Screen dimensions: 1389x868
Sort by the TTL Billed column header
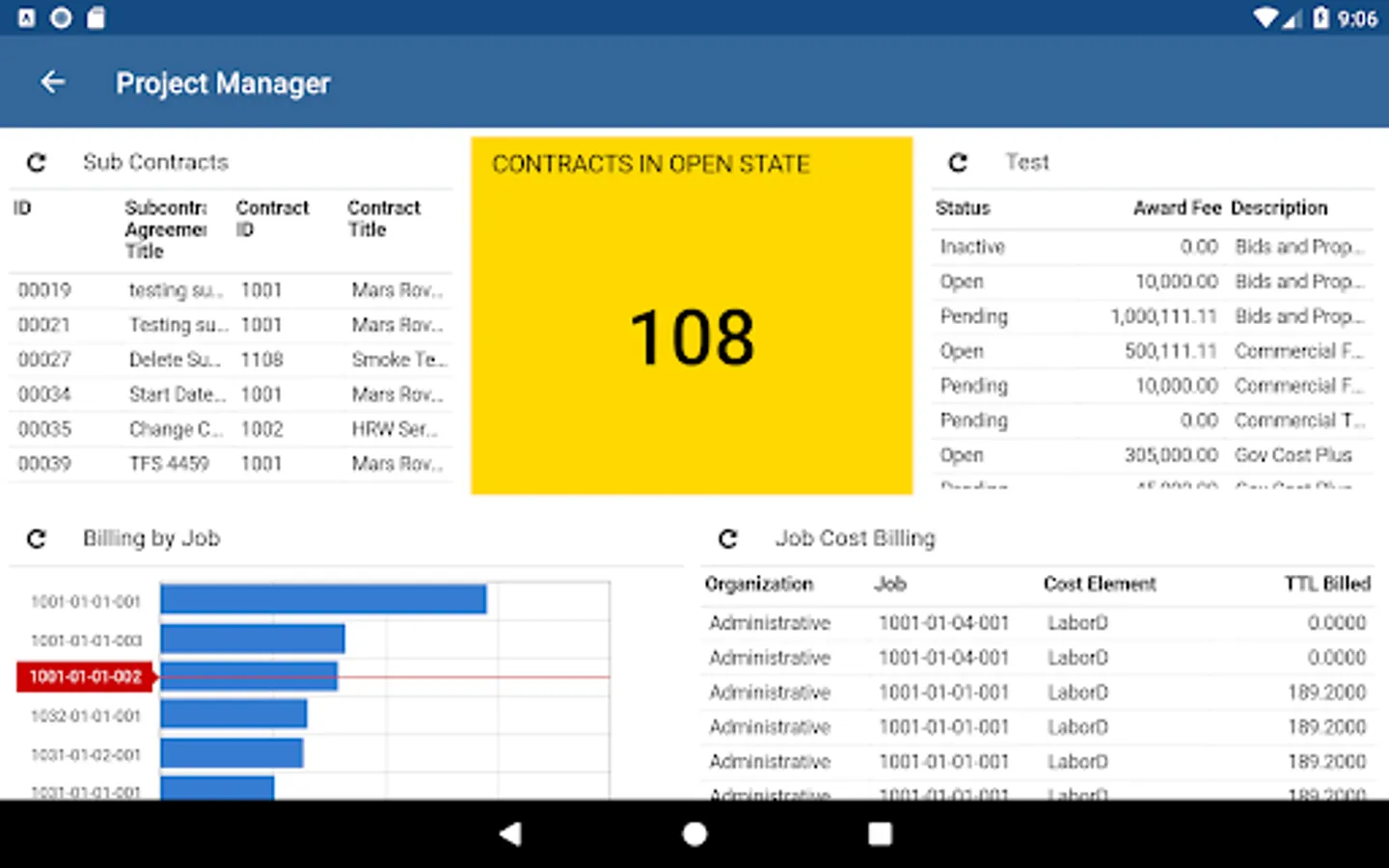pyautogui.click(x=1327, y=584)
